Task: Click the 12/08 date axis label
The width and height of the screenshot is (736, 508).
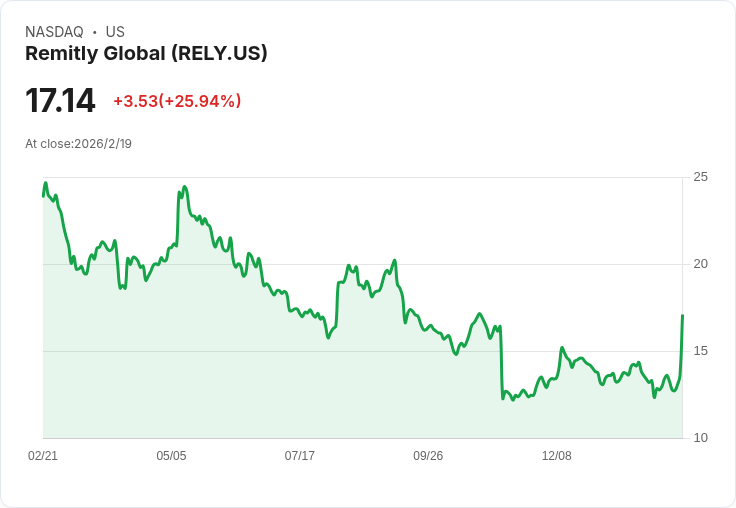Action: coord(557,456)
